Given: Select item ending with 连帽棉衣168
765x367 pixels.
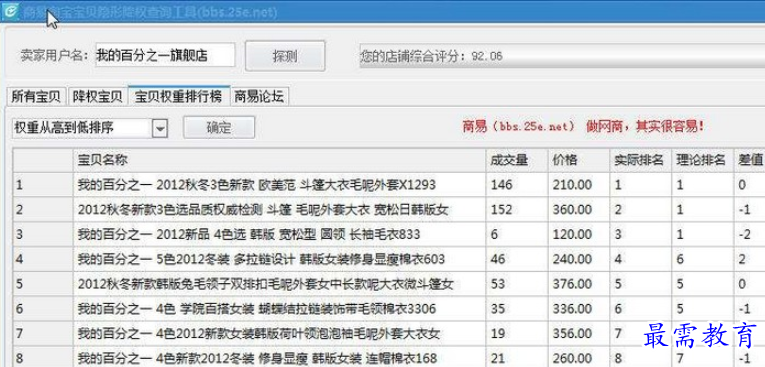Looking at the screenshot, I should [x=257, y=358].
